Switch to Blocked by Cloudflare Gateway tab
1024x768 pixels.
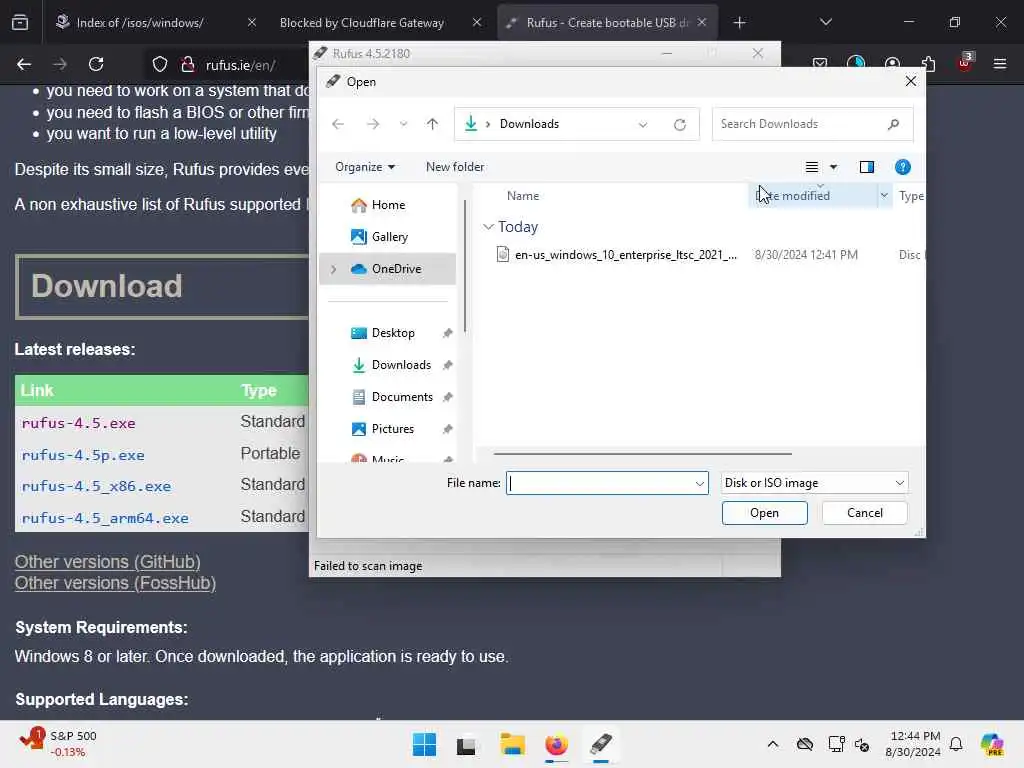point(361,23)
